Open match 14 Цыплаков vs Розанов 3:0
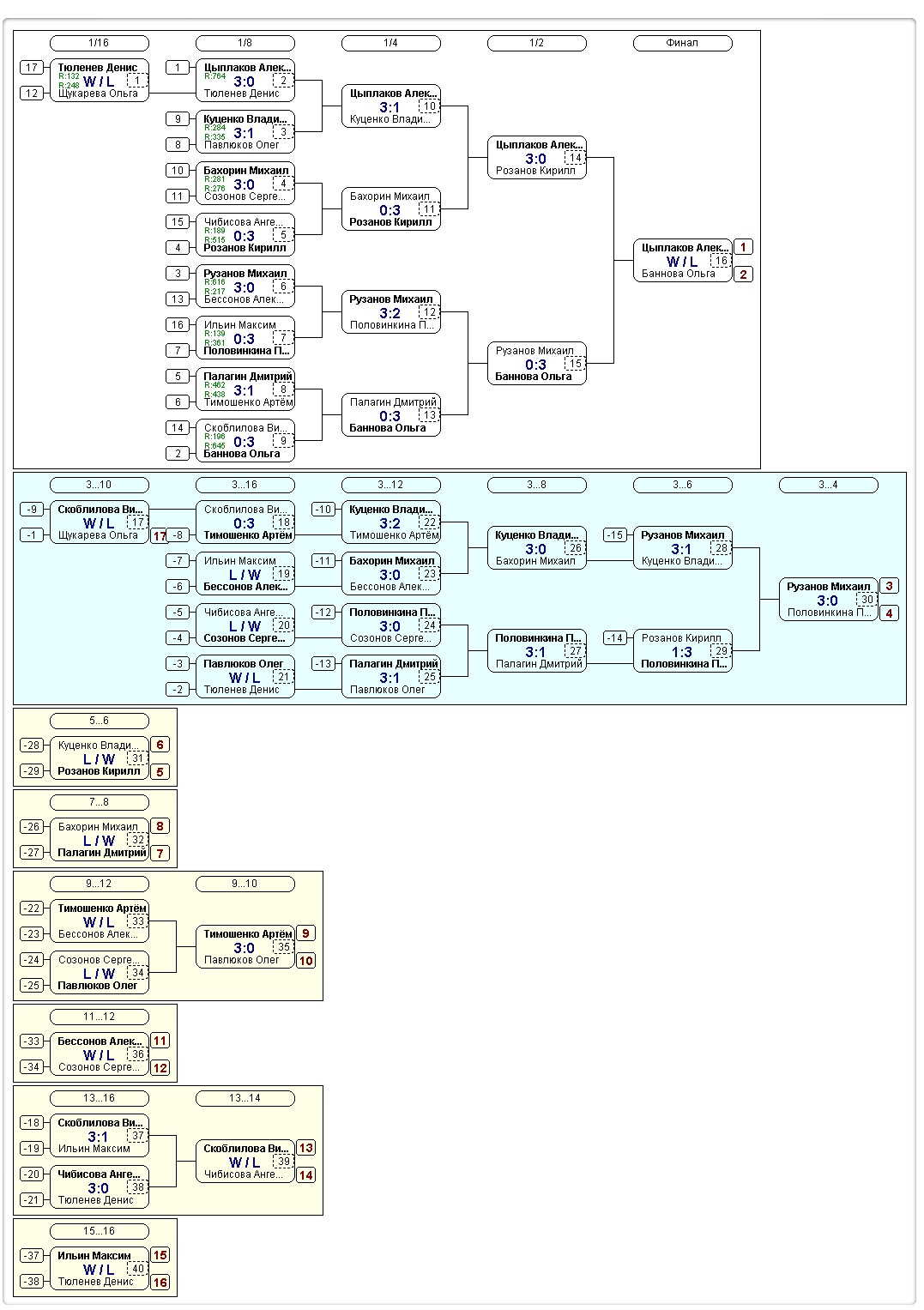Screen dimensions: 924x1310 tap(537, 158)
